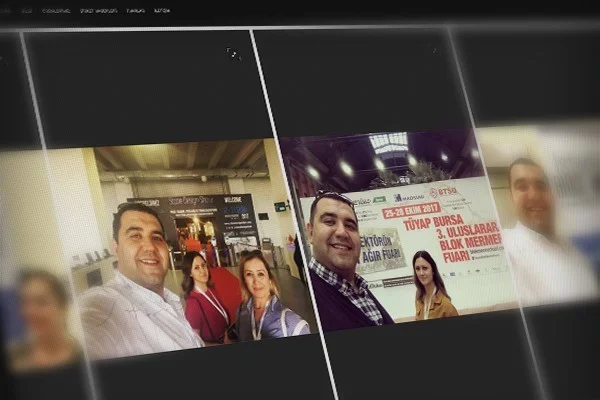Viewport: 600px width, 400px height.
Task: Click the man in the white shirt
Action: (140, 290)
